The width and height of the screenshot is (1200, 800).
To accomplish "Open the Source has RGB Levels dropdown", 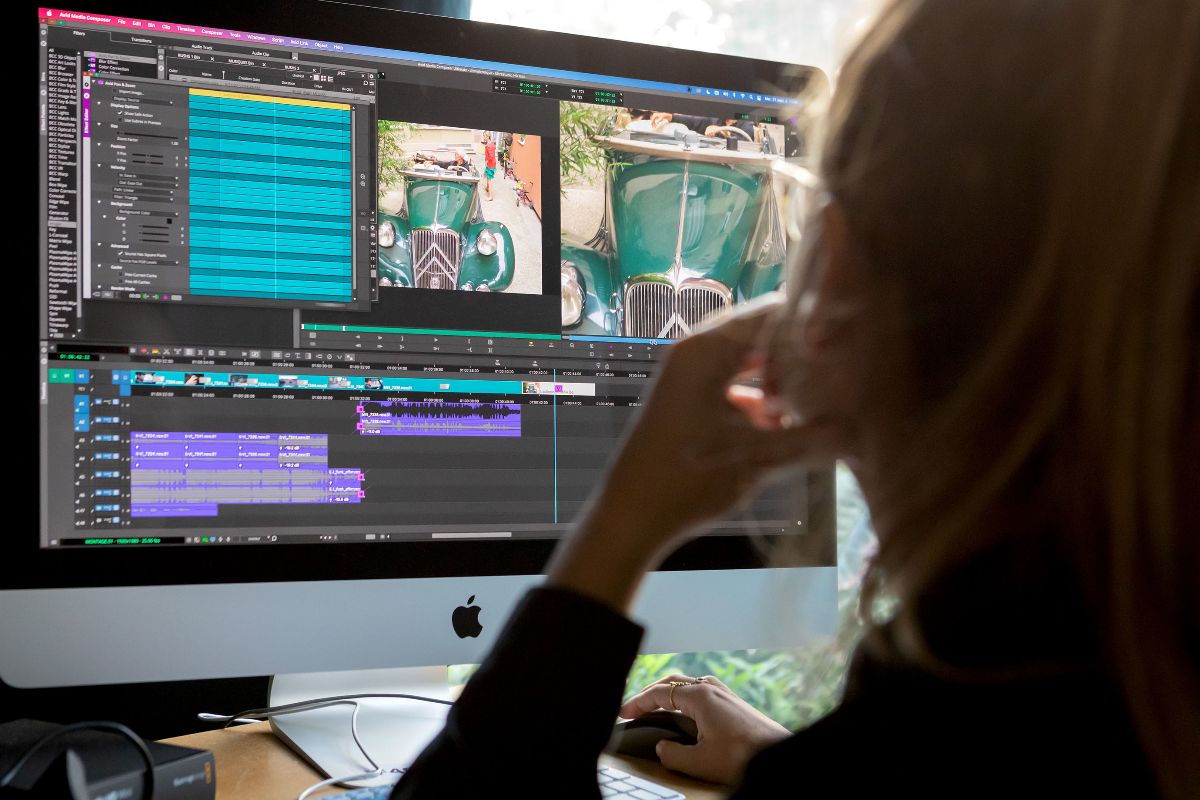I will click(x=148, y=262).
